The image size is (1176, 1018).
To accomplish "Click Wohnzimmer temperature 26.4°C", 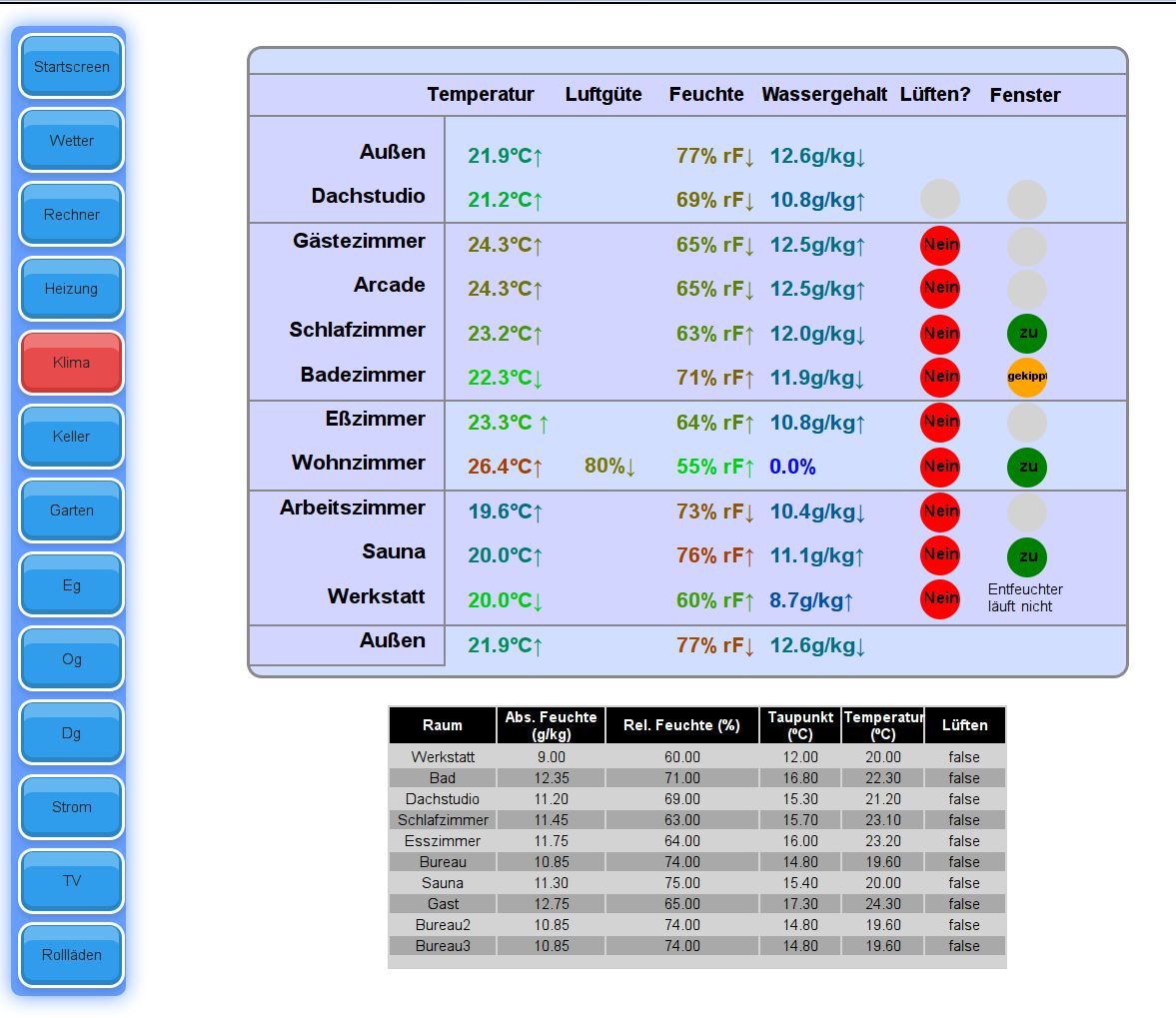I will click(x=505, y=467).
